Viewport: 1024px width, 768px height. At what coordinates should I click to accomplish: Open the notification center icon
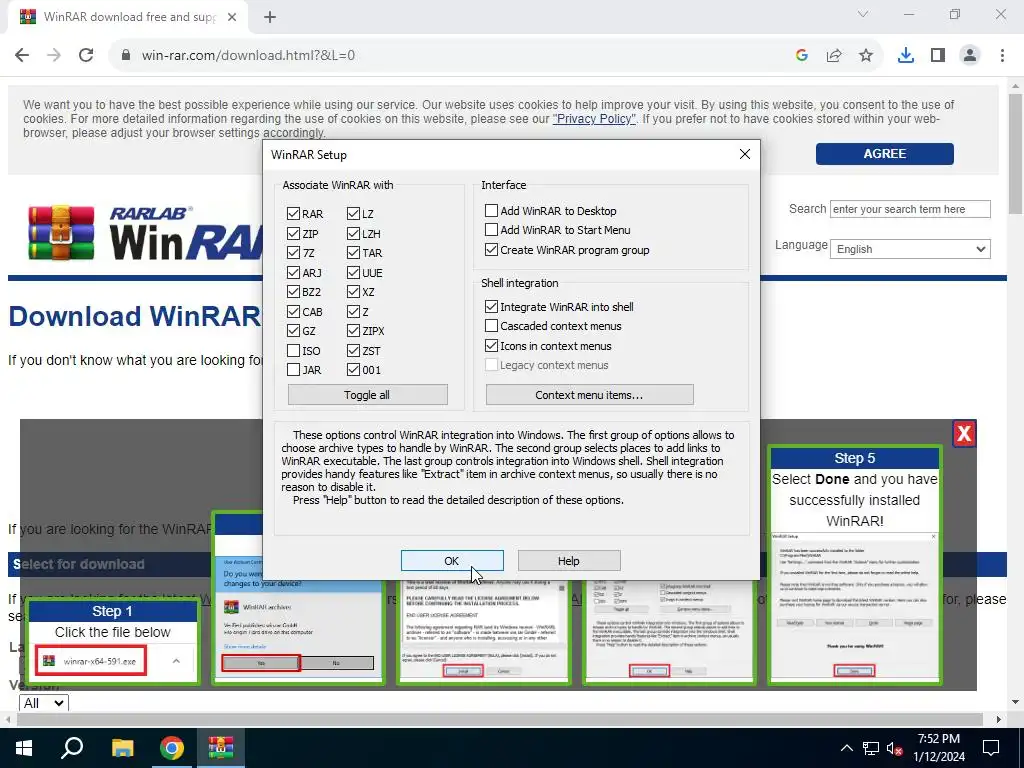(991, 748)
